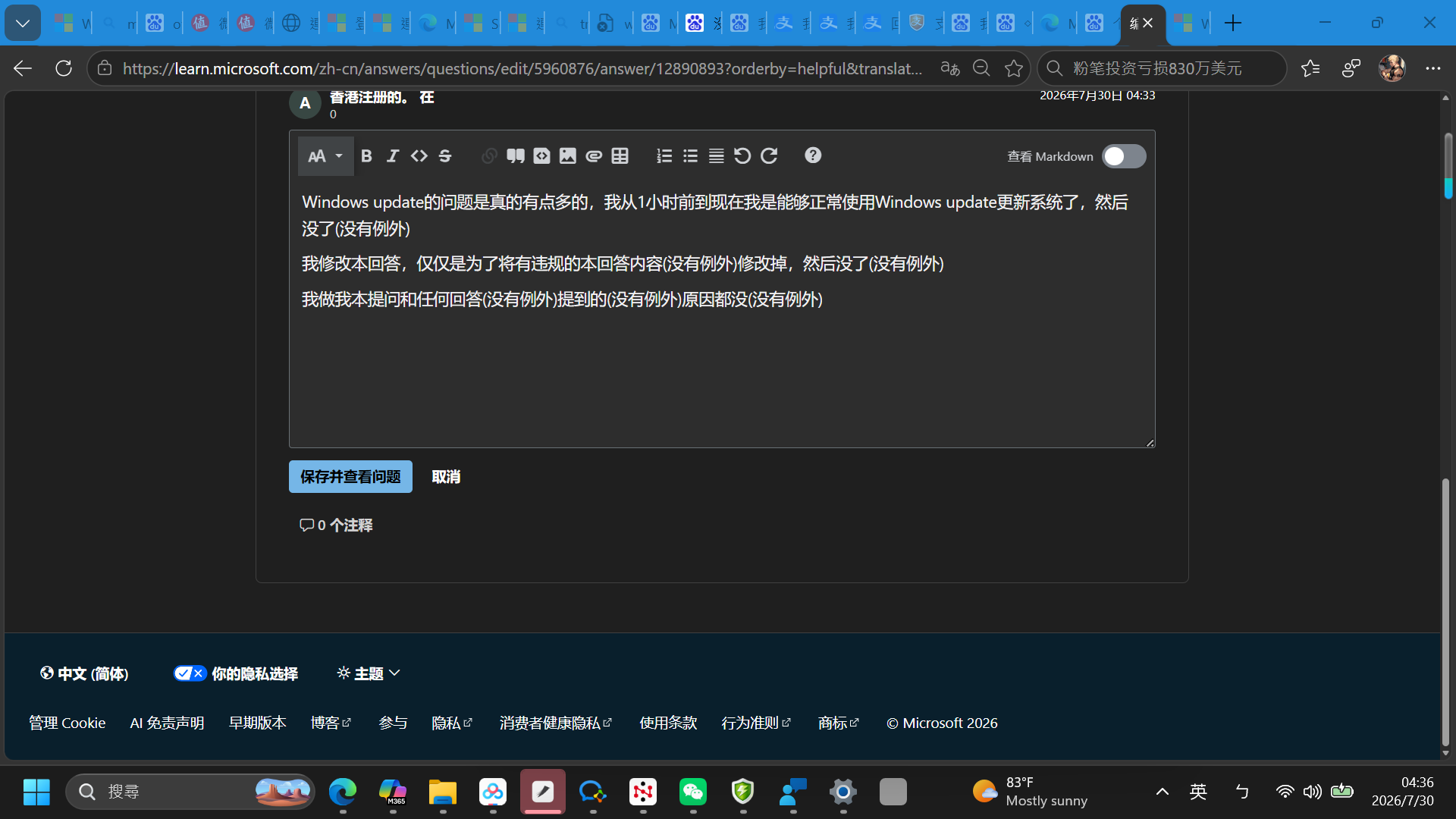
Task: Refresh the browser page
Action: click(64, 68)
